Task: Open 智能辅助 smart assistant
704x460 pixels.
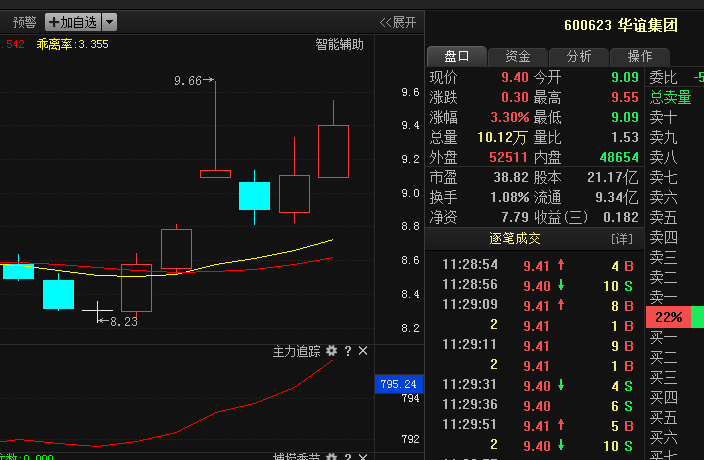Action: [339, 44]
